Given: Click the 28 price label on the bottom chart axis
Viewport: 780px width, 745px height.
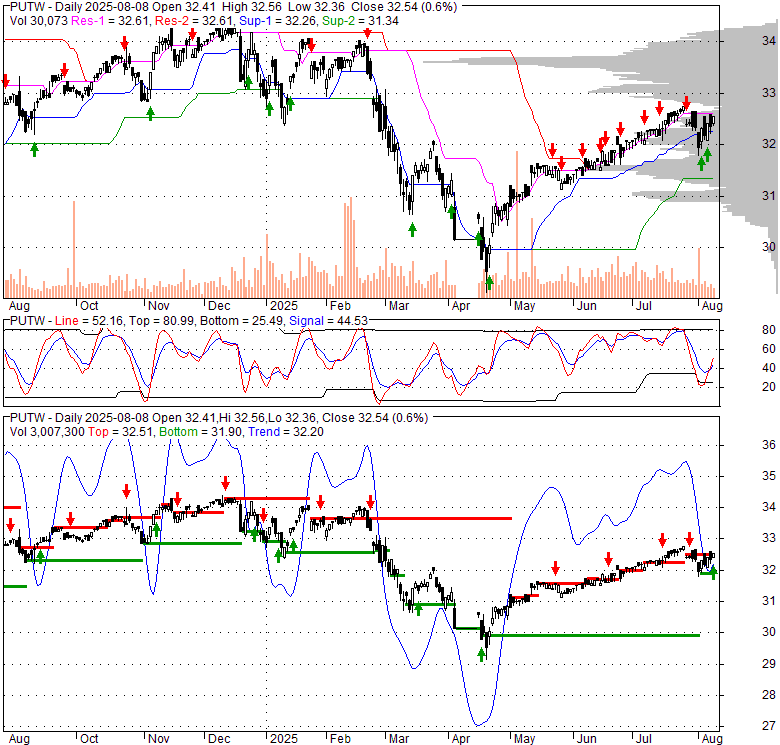Looking at the screenshot, I should click(769, 695).
